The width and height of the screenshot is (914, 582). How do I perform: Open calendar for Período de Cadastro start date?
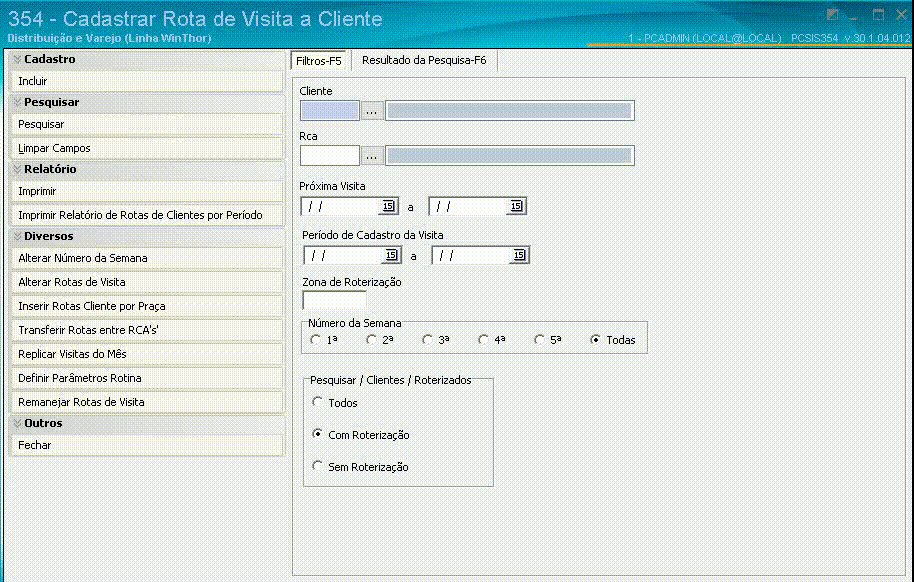(x=391, y=255)
